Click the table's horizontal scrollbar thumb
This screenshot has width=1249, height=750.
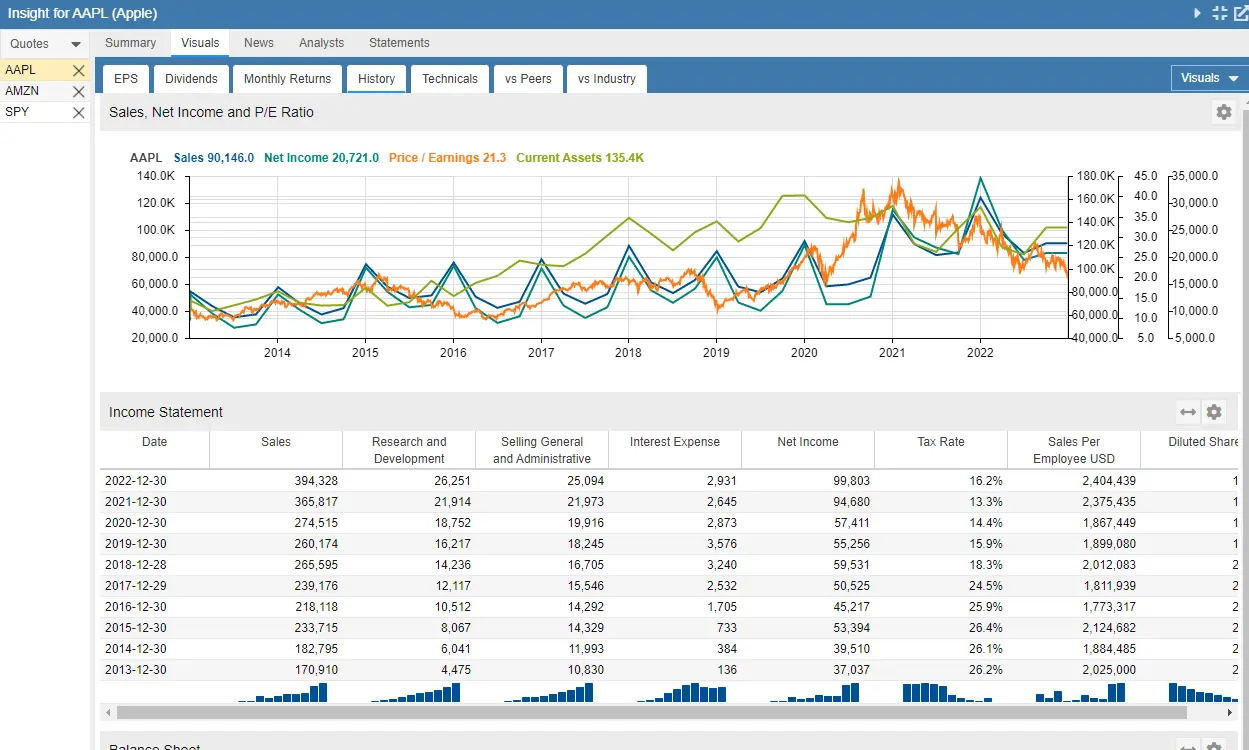pyautogui.click(x=650, y=713)
